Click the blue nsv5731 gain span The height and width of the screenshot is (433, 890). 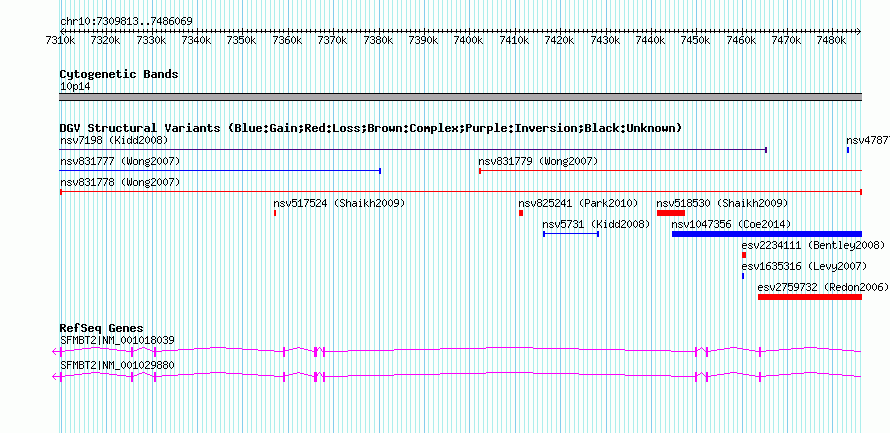(571, 234)
